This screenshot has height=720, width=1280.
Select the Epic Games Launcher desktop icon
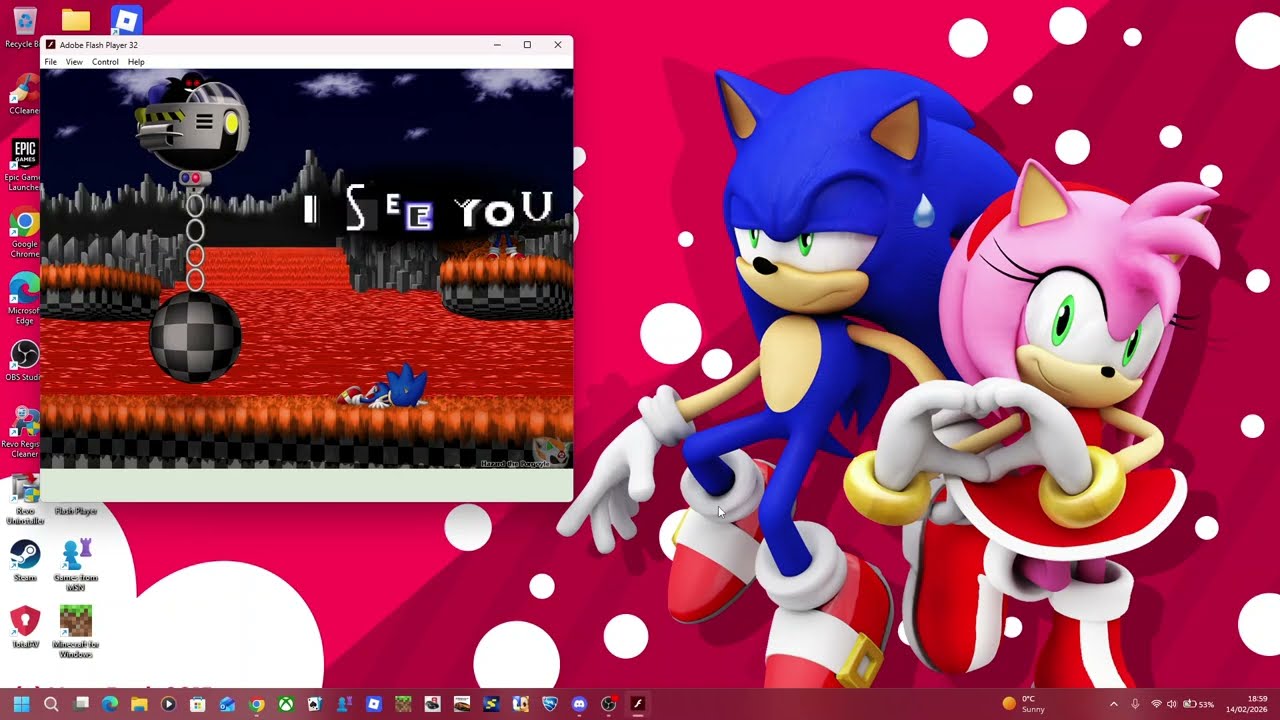point(24,165)
